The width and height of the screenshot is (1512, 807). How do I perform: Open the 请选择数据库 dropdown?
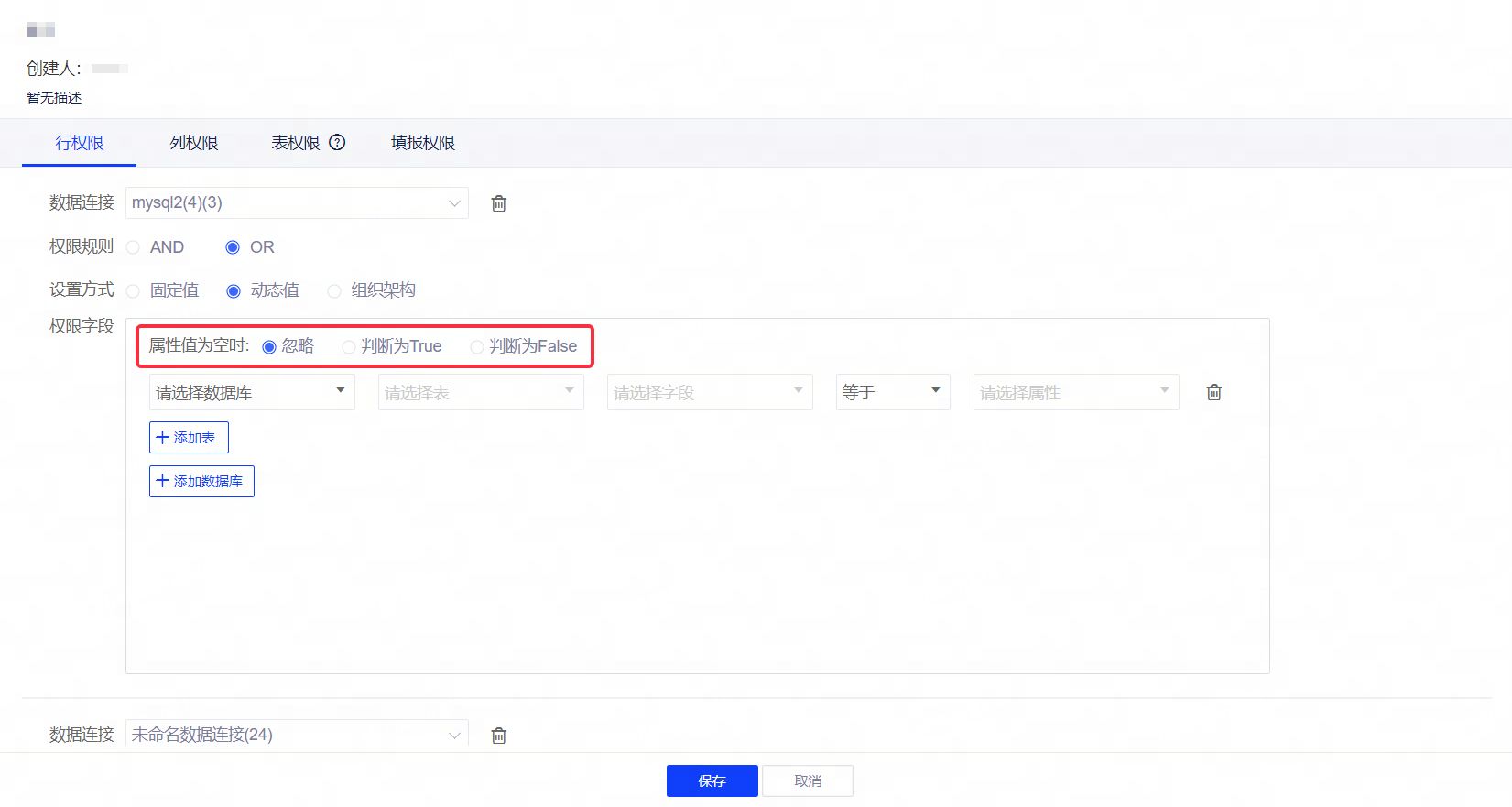click(x=252, y=392)
